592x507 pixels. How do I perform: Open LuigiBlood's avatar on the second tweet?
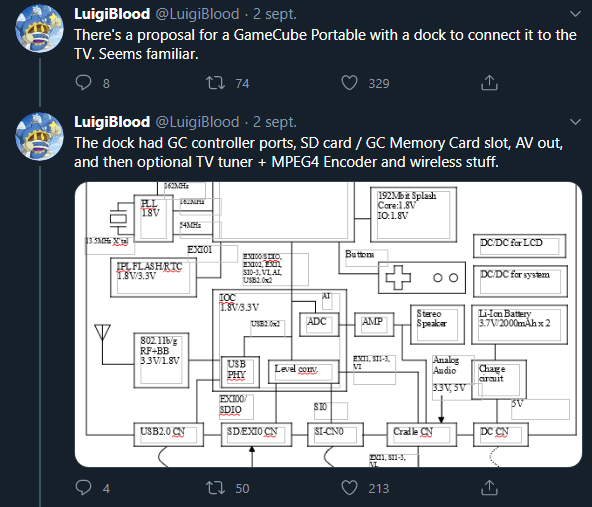coord(39,136)
